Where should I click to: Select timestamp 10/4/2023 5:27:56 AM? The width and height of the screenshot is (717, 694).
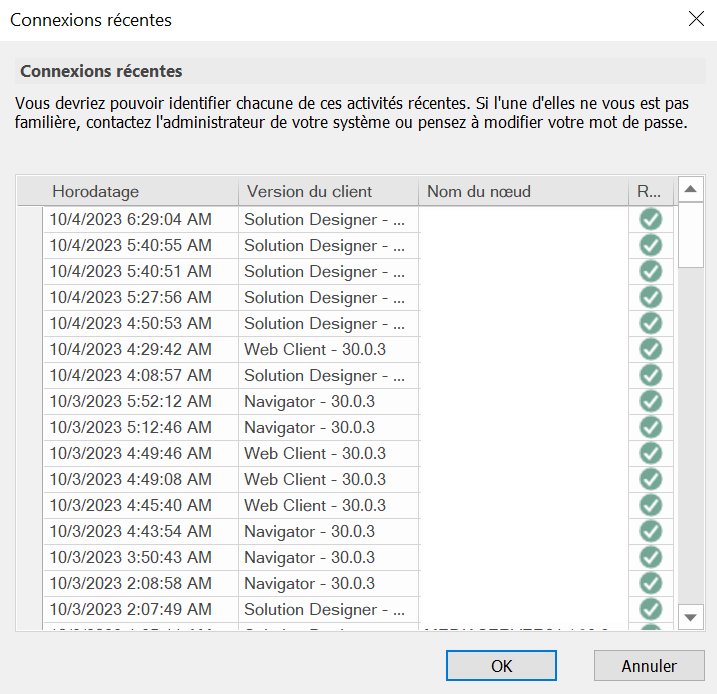[x=130, y=298]
